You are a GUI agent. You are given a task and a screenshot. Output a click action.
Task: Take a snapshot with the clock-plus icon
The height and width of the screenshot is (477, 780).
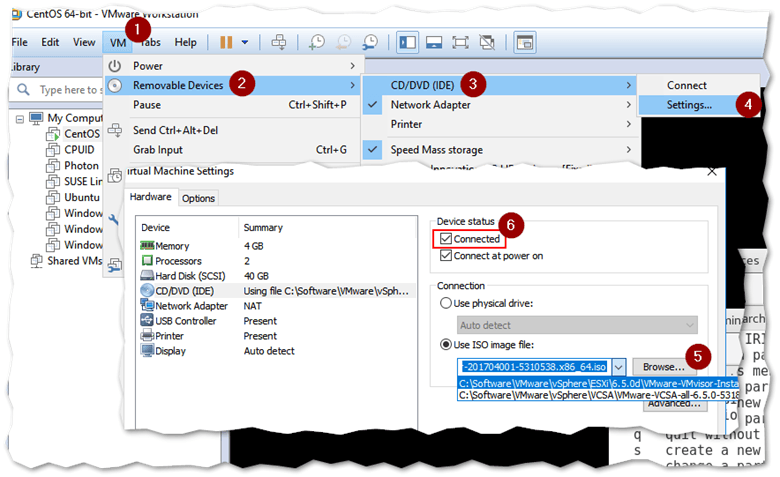click(x=316, y=42)
